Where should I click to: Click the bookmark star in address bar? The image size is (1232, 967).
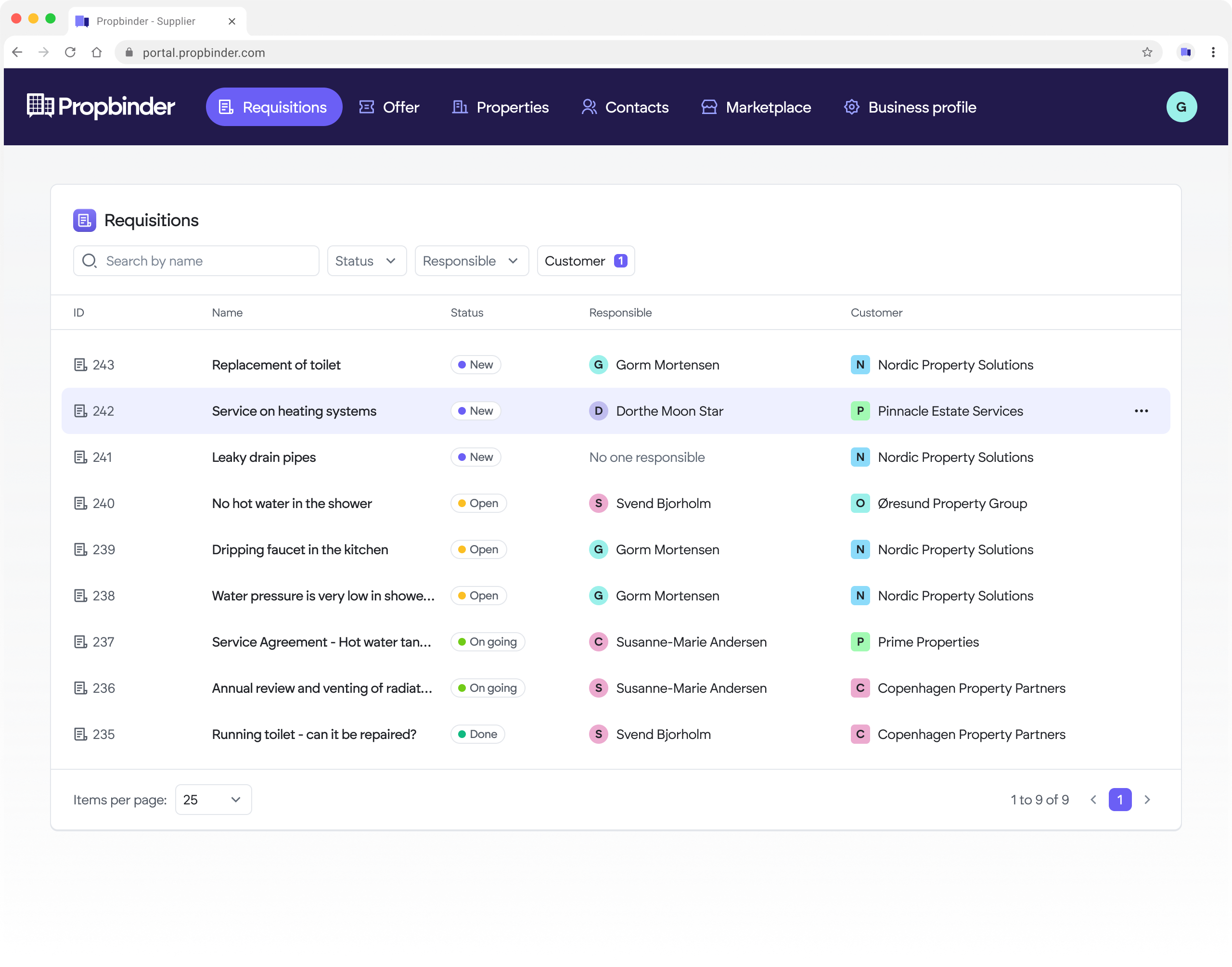coord(1146,52)
